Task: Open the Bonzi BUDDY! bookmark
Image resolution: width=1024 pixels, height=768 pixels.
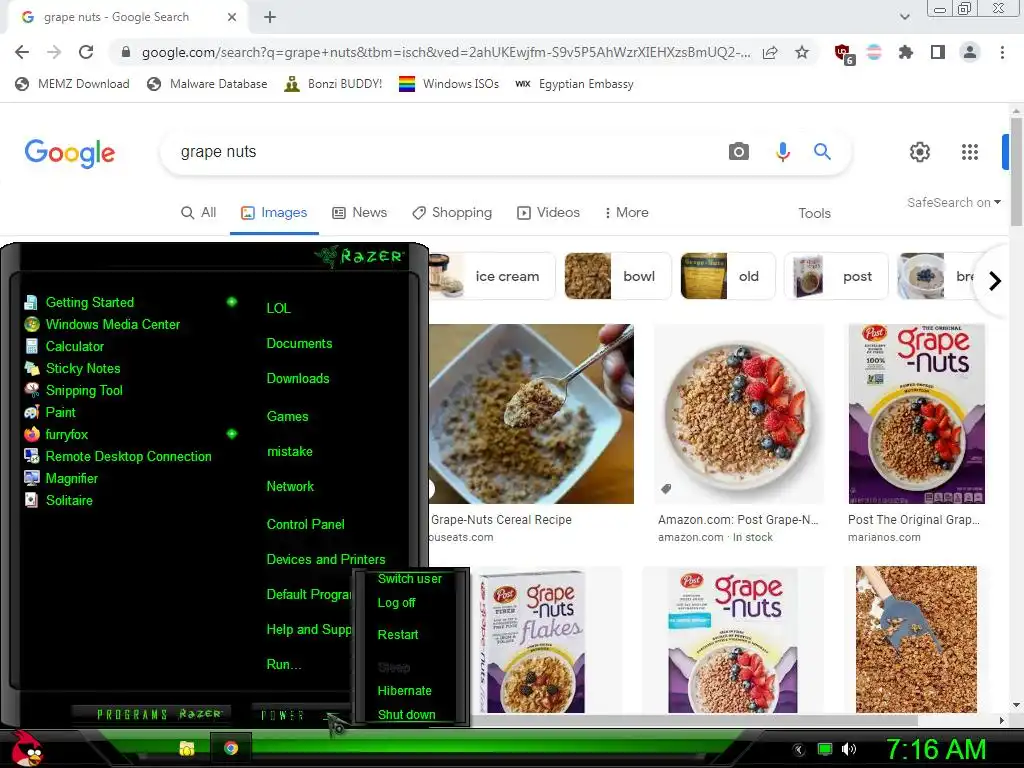Action: (333, 84)
